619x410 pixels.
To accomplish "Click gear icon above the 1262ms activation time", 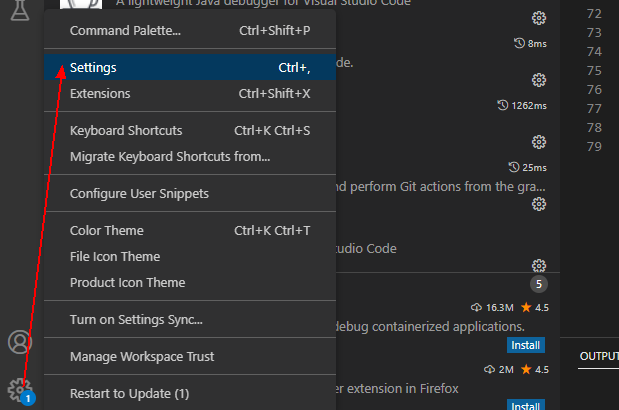I will click(x=539, y=80).
